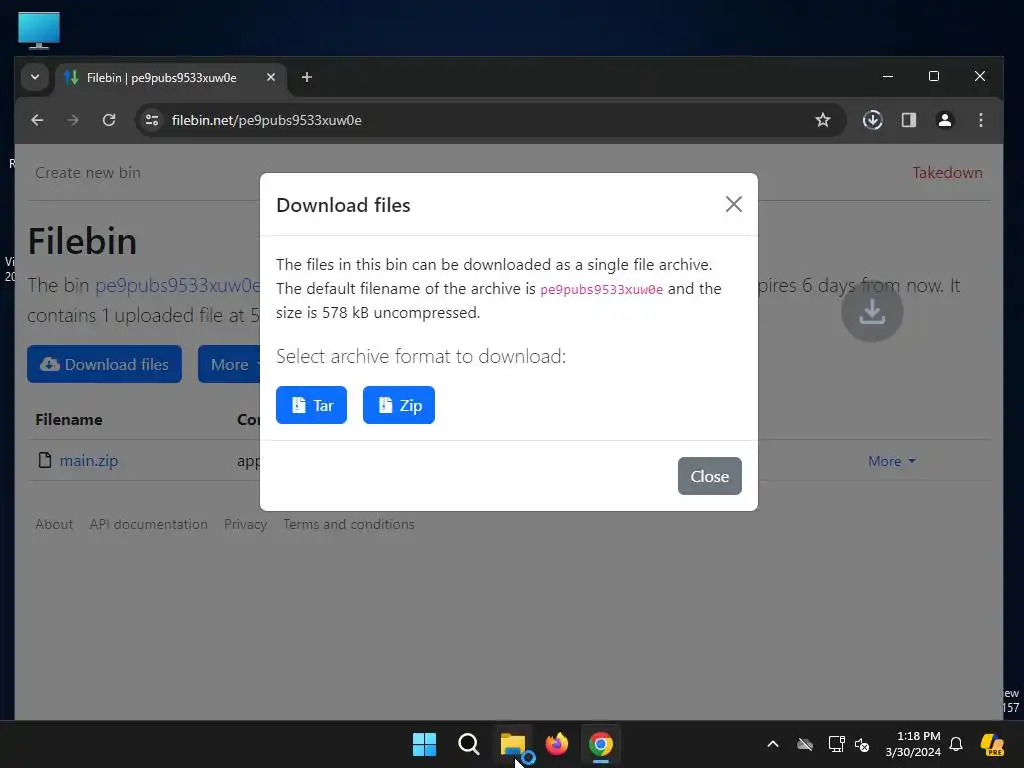Open the Privacy footer link
1024x768 pixels.
(x=245, y=524)
